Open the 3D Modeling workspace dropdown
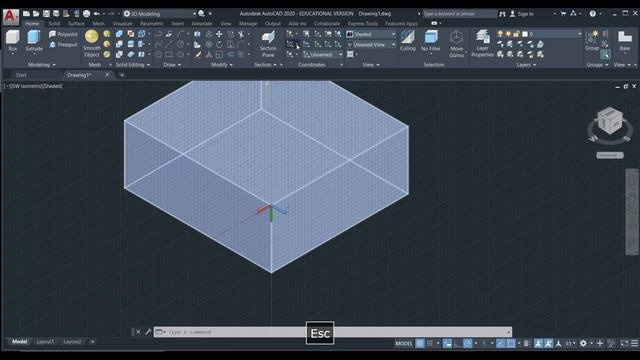This screenshot has width=640, height=360. (x=160, y=14)
